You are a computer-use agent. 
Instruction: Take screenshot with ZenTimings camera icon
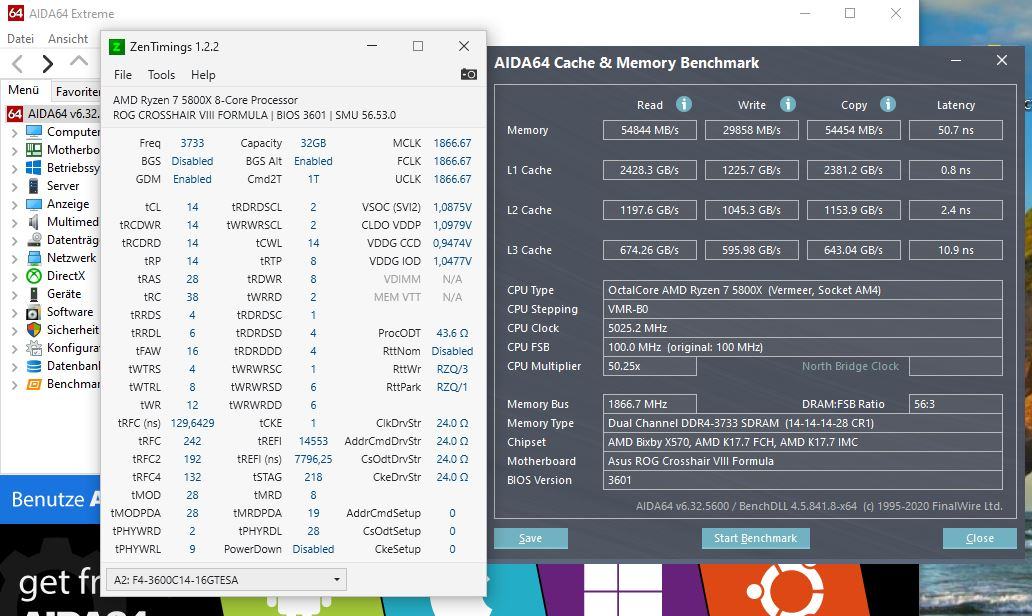pyautogui.click(x=469, y=74)
